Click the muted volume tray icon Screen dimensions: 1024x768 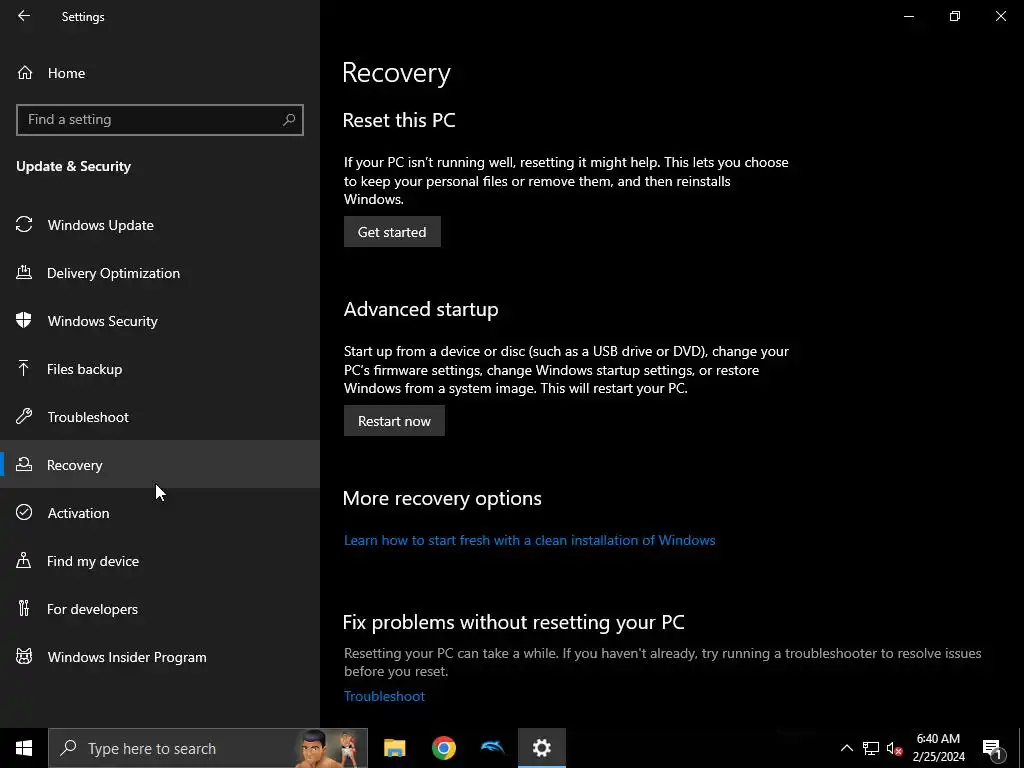pos(894,748)
